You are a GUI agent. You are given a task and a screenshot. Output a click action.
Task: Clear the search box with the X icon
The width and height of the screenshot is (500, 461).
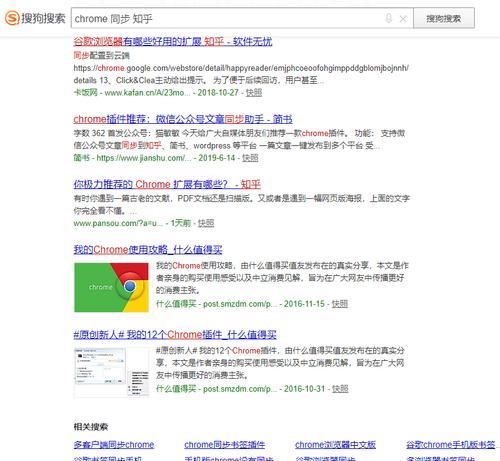(403, 18)
